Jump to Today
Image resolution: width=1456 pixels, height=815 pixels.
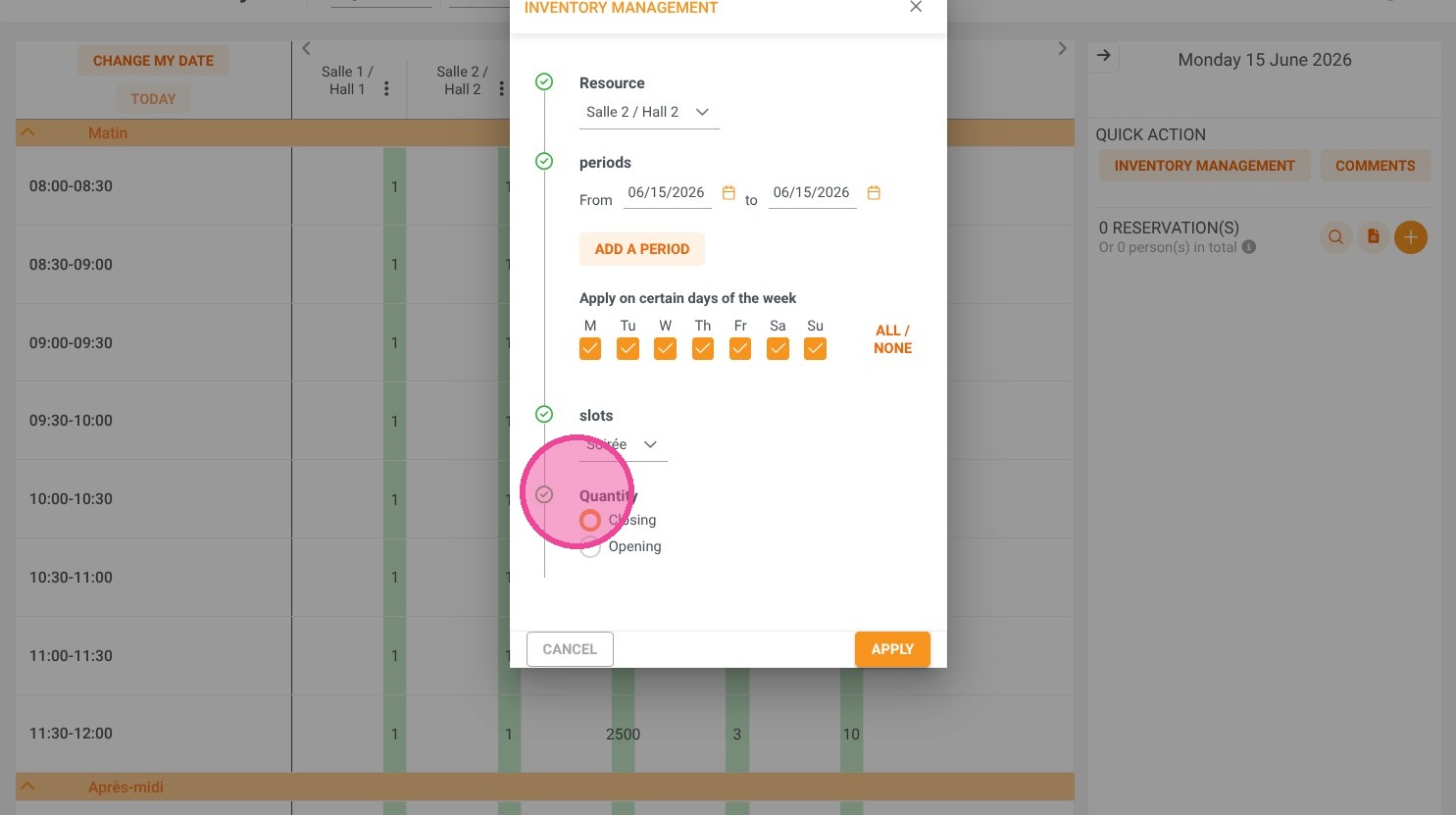click(x=153, y=99)
